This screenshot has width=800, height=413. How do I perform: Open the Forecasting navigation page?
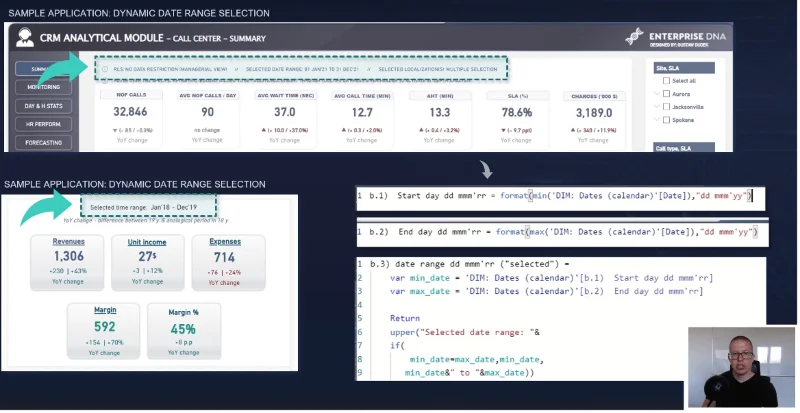click(43, 142)
